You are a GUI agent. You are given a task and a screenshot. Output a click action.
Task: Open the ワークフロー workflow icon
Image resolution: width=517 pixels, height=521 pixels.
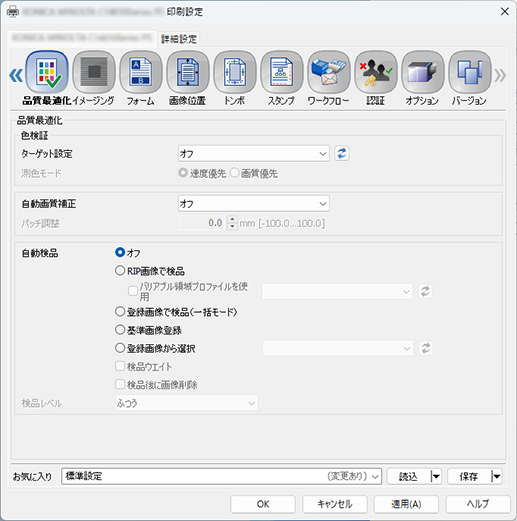pos(329,72)
